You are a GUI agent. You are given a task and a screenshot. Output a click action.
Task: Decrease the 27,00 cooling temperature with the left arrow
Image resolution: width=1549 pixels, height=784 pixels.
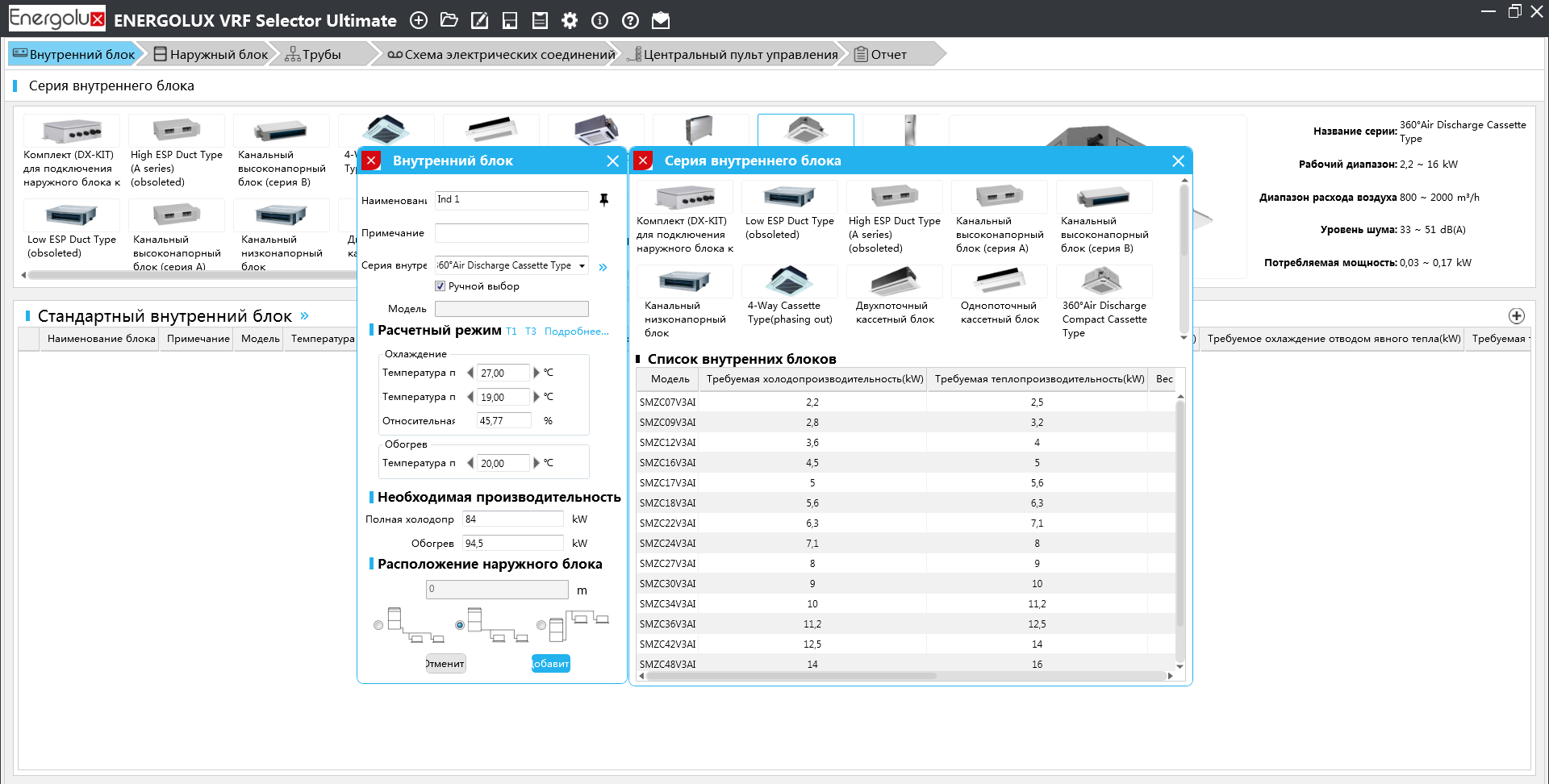pos(470,373)
